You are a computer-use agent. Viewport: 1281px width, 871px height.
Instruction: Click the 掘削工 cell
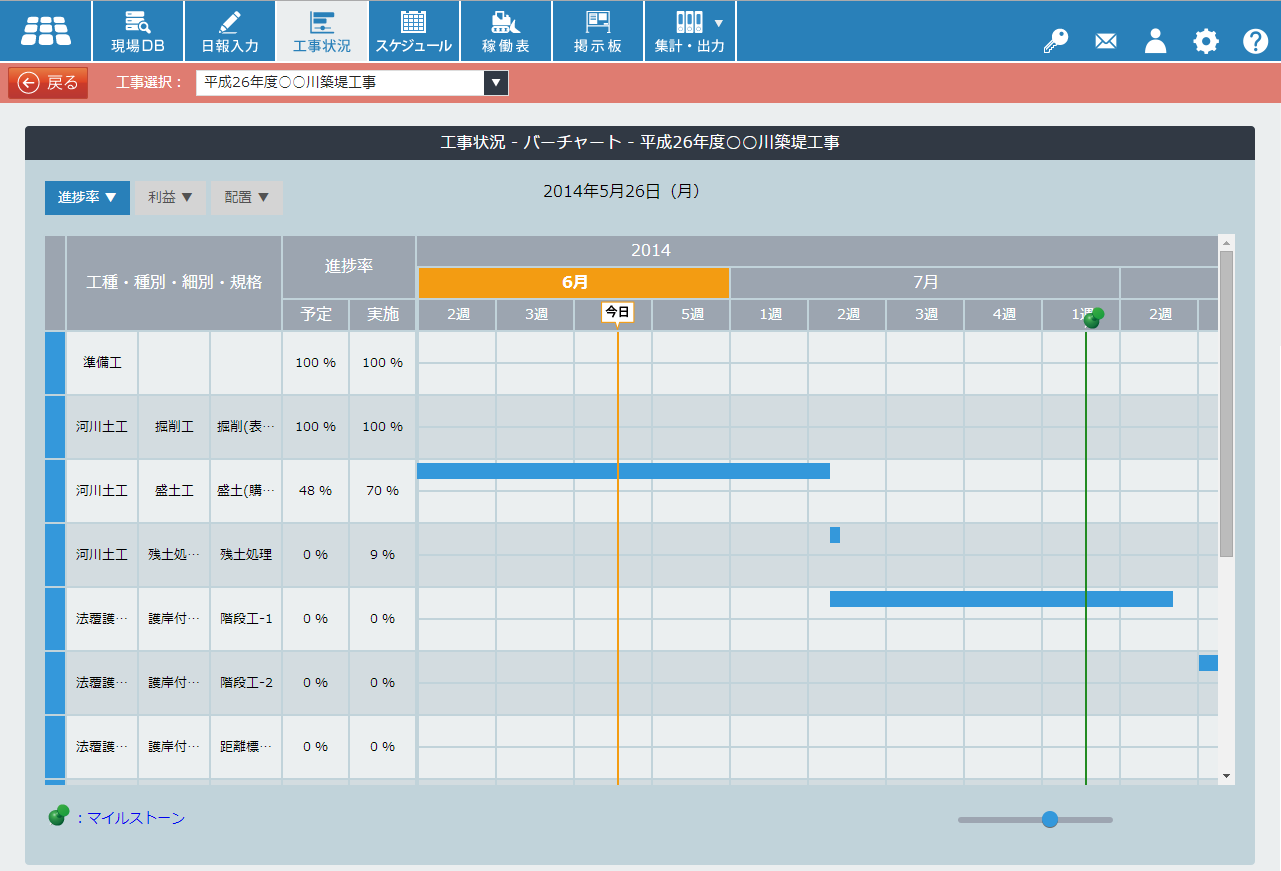[x=174, y=426]
